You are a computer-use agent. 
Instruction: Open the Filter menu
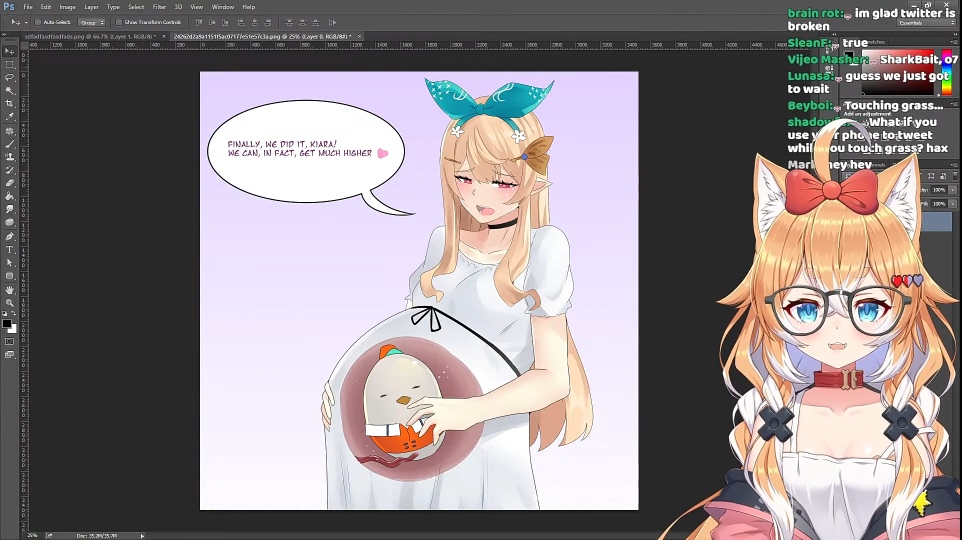click(160, 7)
